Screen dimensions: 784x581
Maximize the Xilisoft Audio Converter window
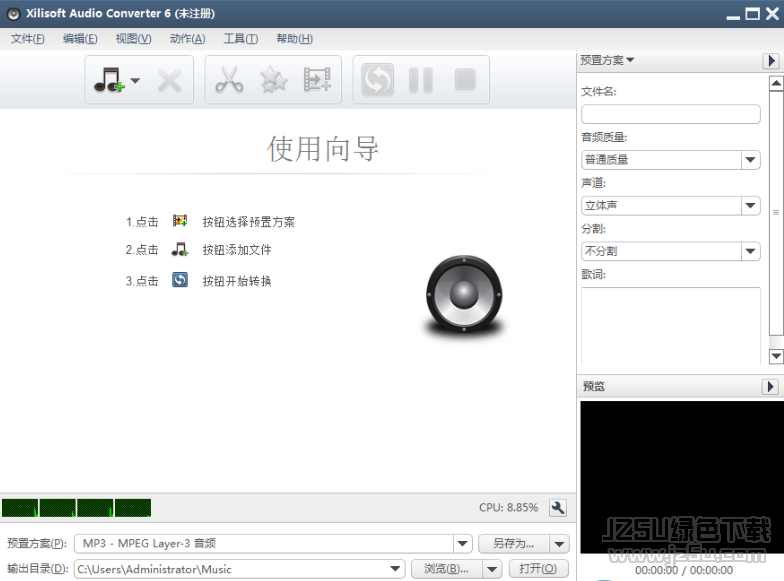(752, 14)
